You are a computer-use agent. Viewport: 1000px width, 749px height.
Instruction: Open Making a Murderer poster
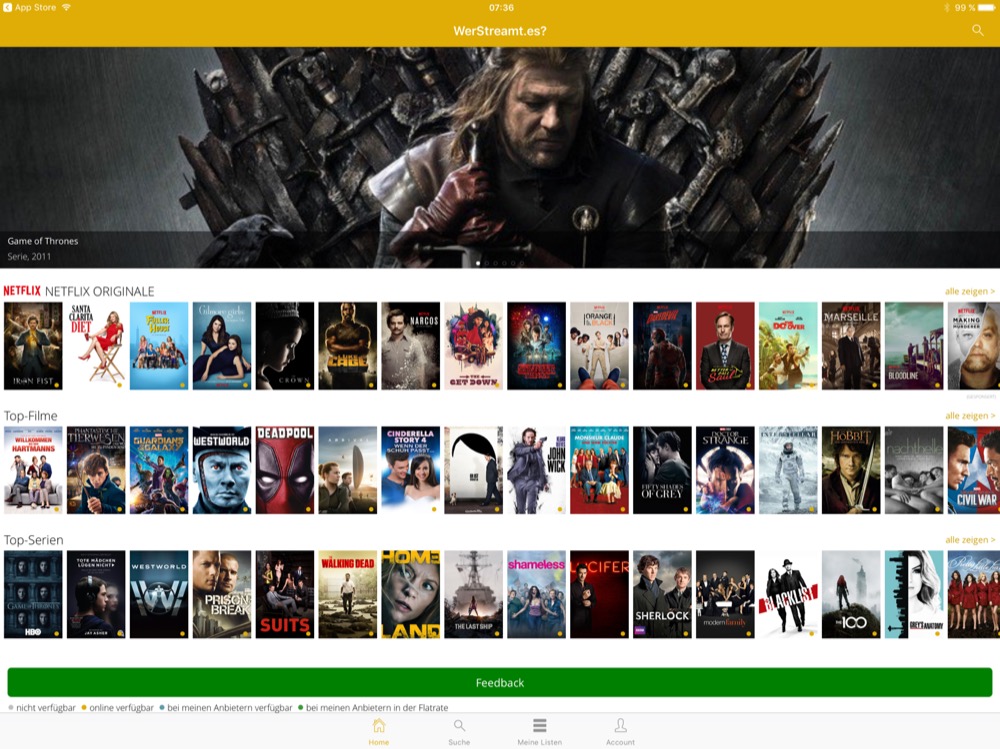[974, 346]
